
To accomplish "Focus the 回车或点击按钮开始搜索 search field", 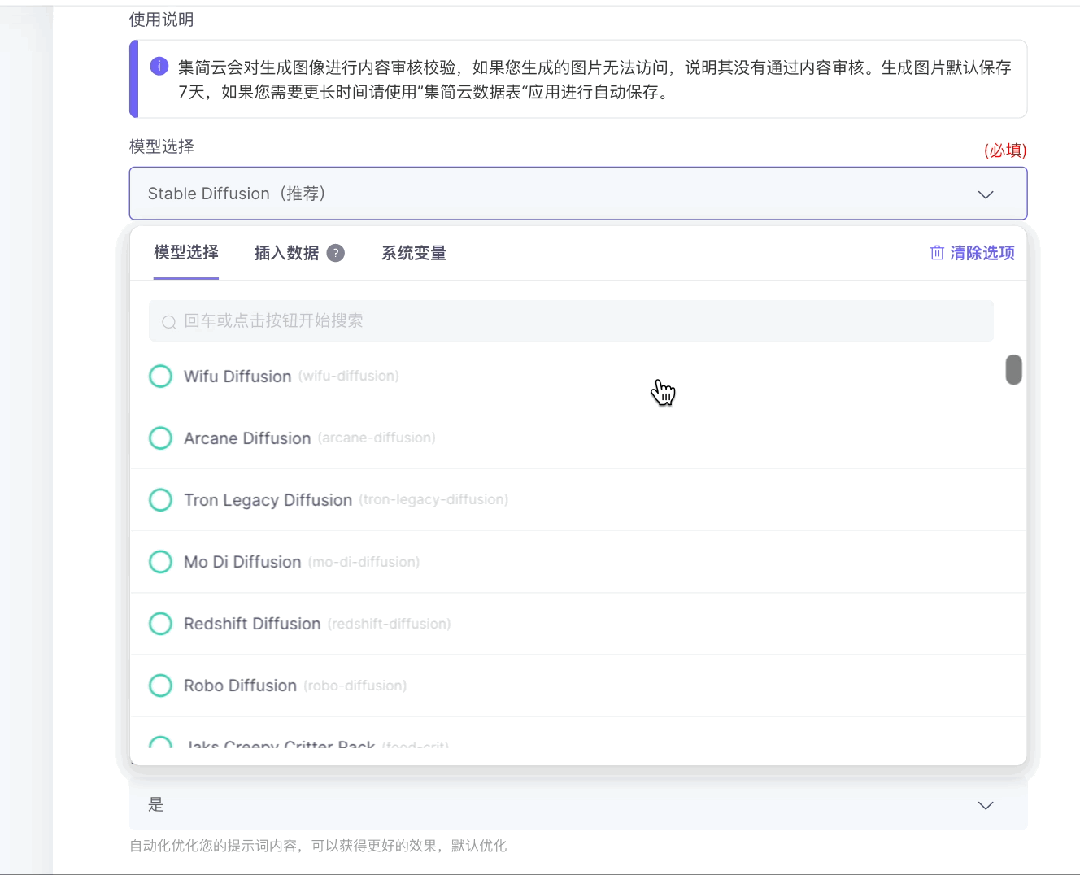I will pyautogui.click(x=571, y=321).
